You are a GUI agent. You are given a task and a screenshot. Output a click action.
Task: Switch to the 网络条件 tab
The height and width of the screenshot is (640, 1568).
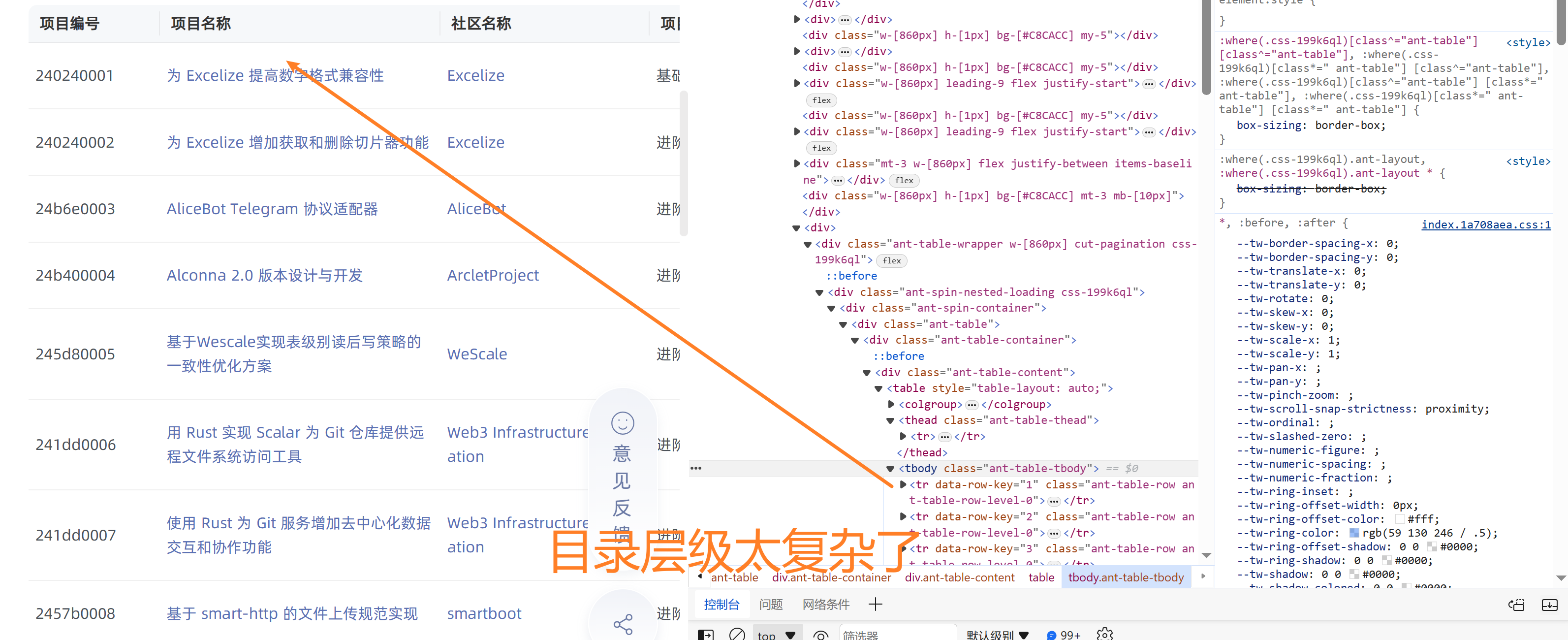click(825, 604)
